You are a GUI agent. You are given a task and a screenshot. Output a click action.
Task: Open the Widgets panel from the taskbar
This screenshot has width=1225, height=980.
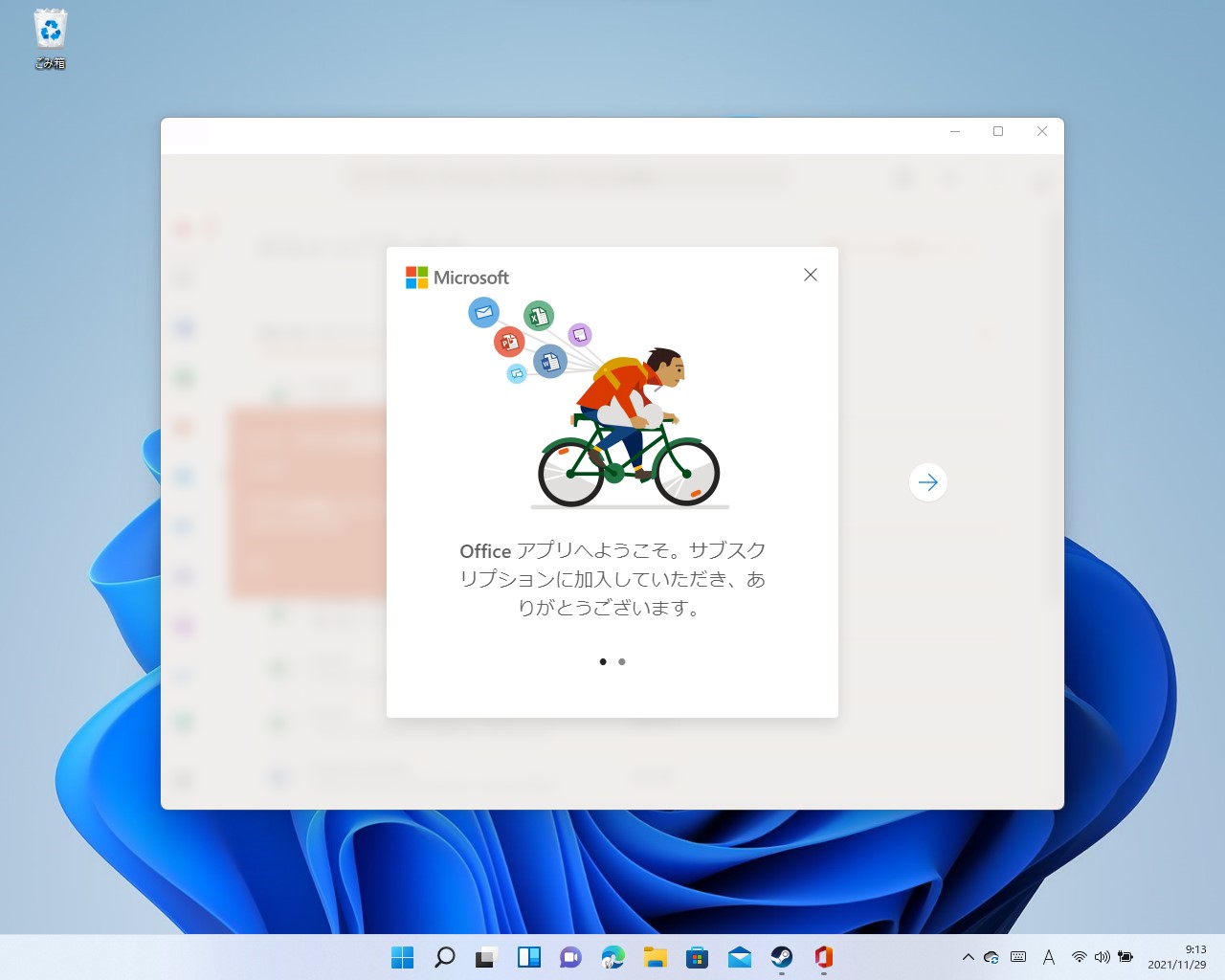pos(528,956)
